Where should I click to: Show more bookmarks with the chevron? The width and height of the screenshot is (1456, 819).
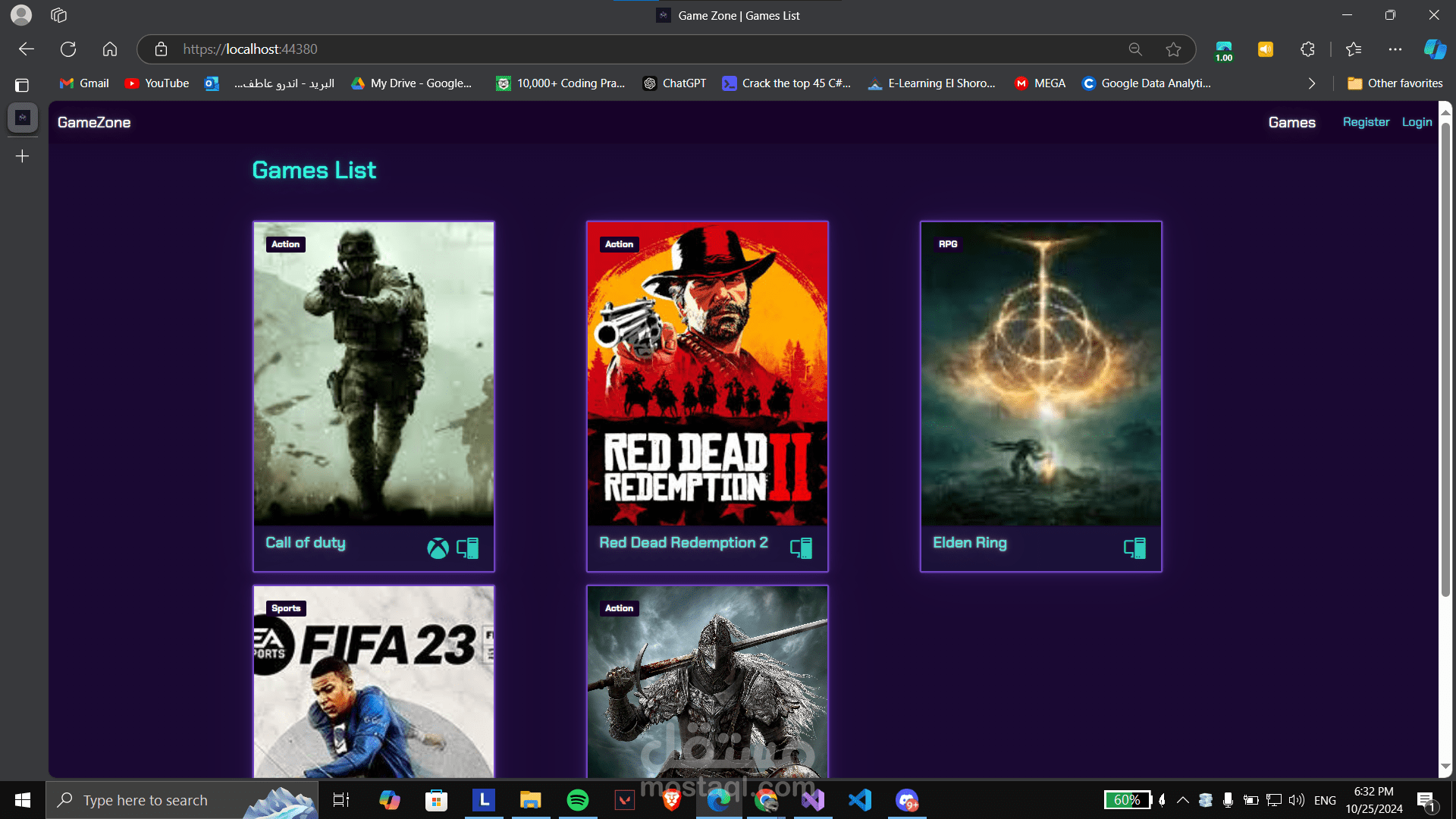1312,83
